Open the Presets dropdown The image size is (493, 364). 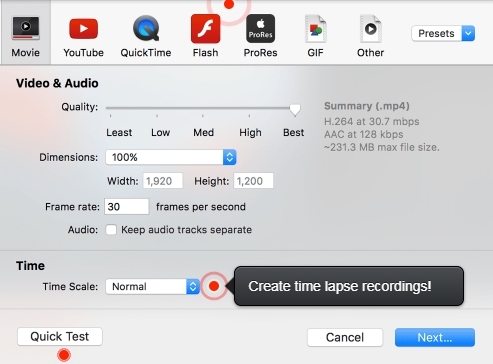pyautogui.click(x=443, y=33)
